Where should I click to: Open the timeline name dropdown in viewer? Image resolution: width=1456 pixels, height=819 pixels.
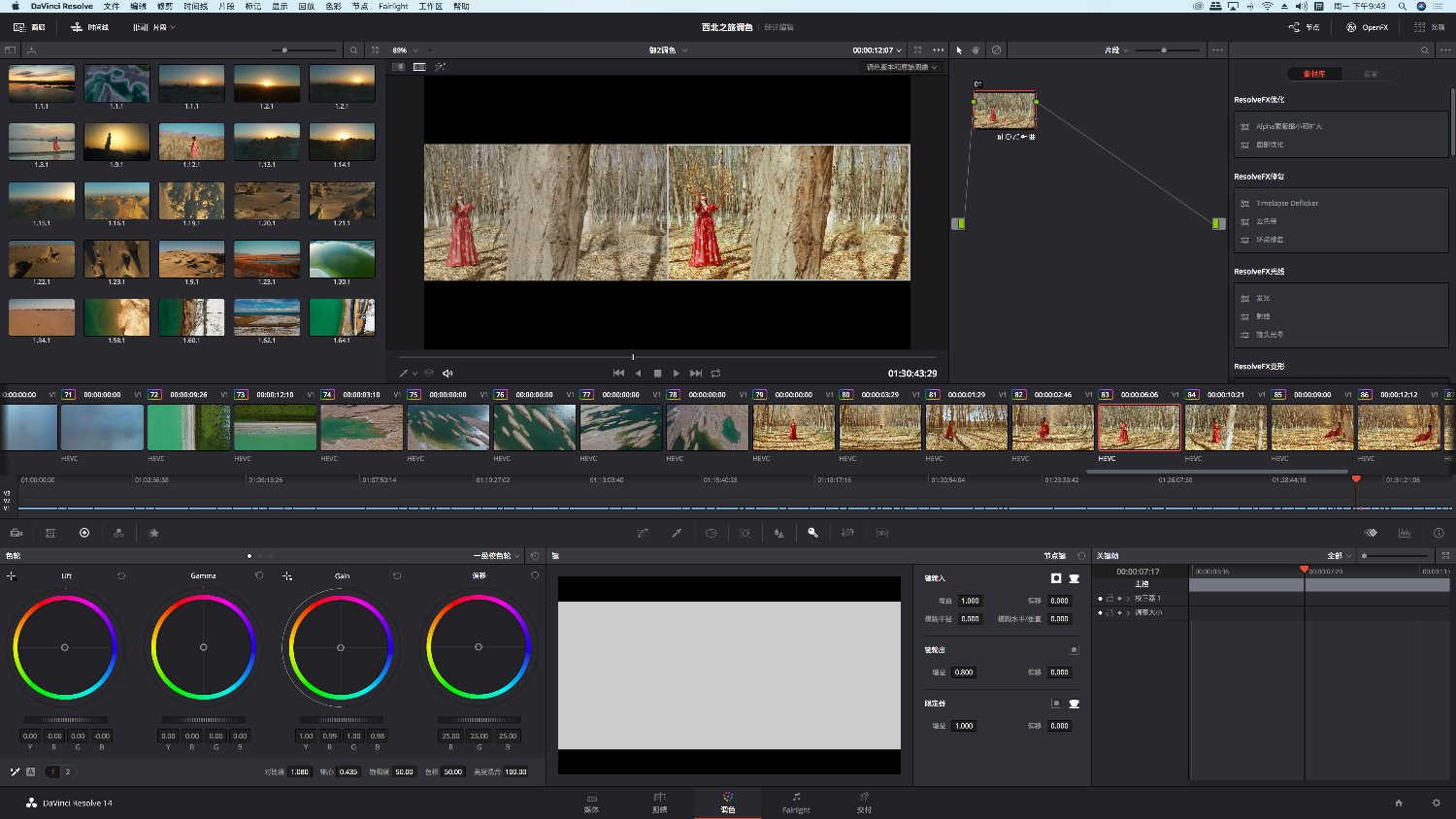coord(668,49)
